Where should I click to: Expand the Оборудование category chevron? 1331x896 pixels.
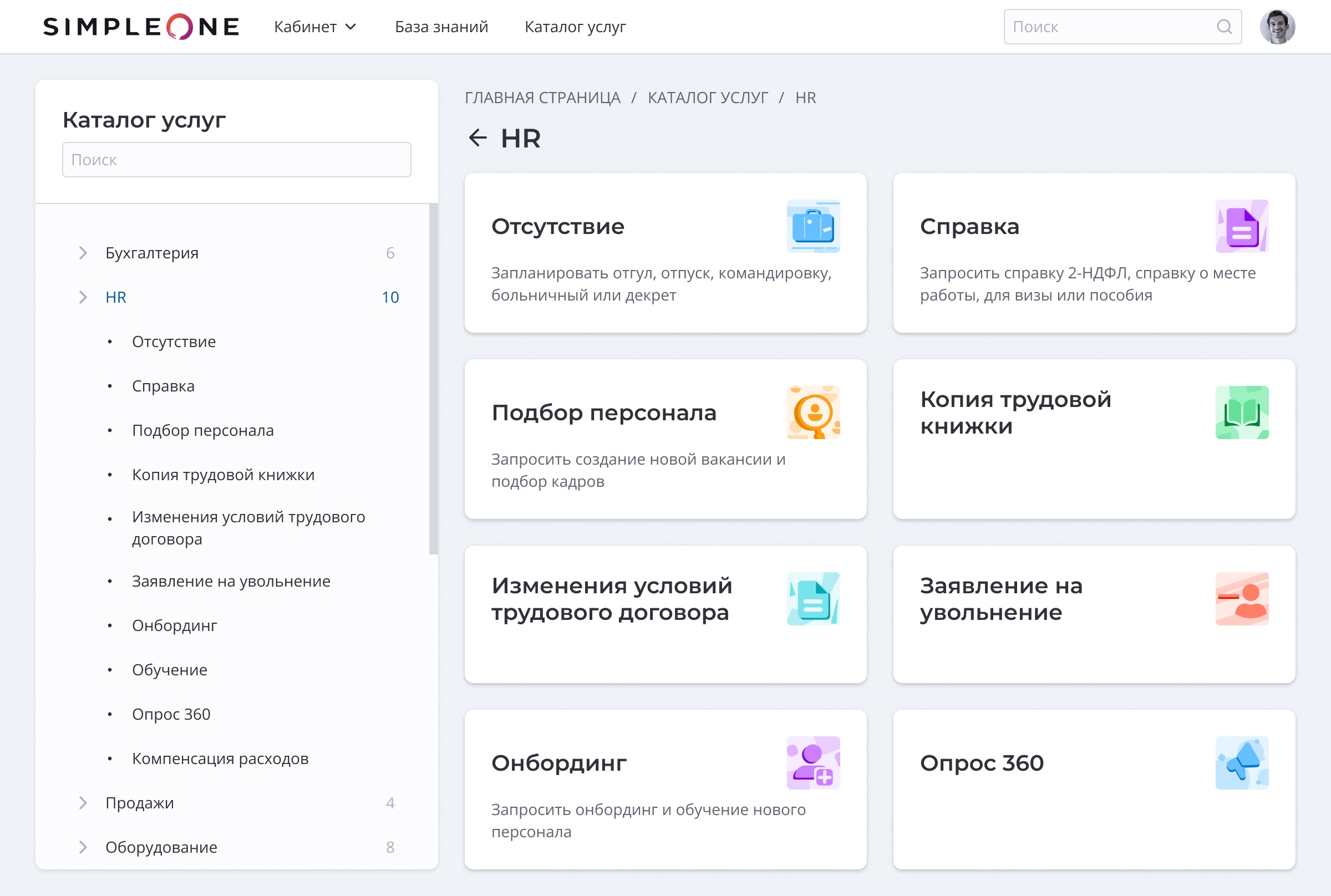coord(83,847)
